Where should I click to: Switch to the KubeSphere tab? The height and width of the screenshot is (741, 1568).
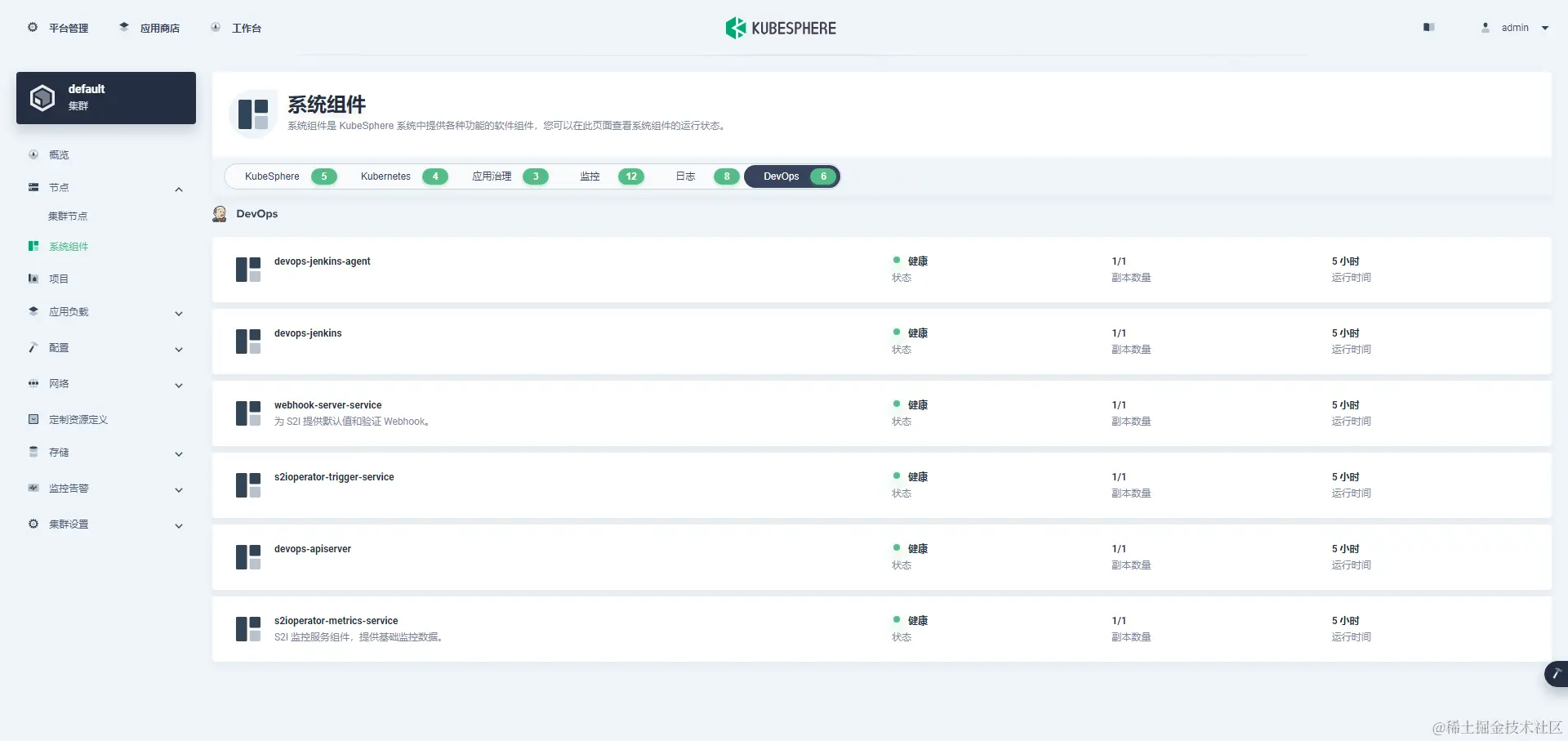tap(283, 176)
